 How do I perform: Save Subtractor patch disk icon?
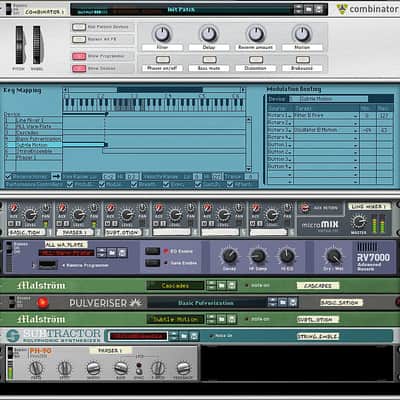pos(194,336)
